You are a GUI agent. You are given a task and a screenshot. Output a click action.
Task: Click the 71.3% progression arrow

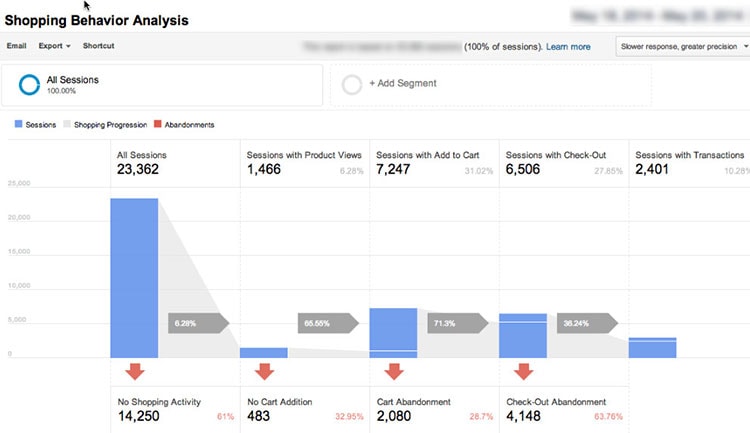click(456, 323)
